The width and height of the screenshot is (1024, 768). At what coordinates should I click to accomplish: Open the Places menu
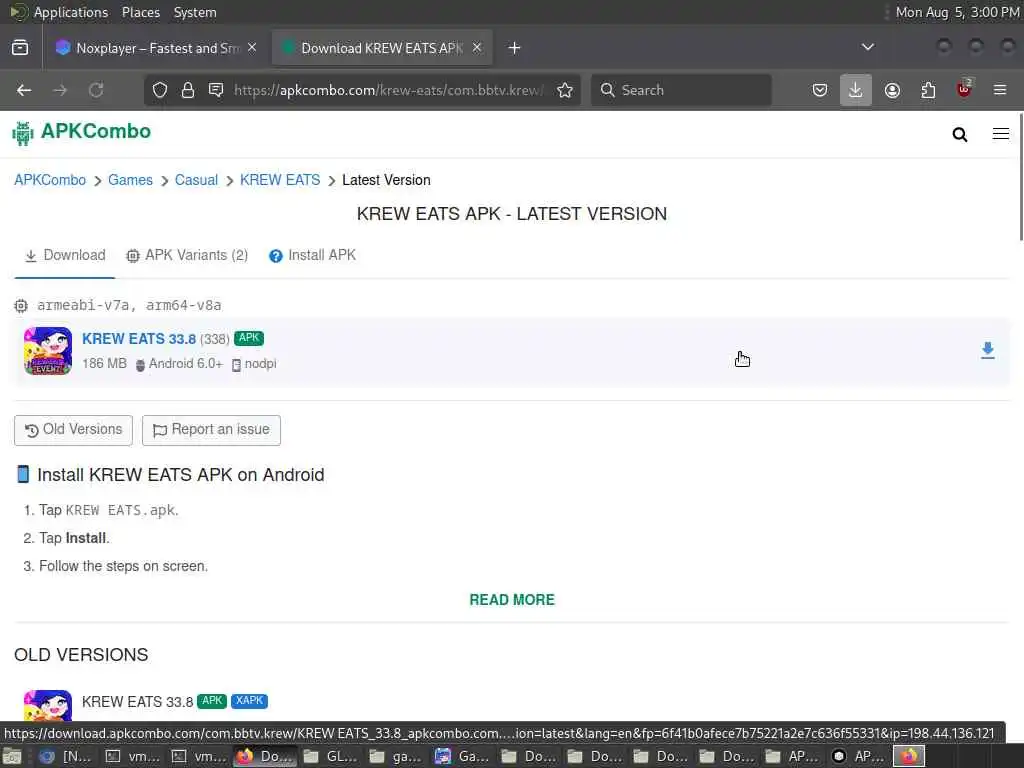coord(141,12)
